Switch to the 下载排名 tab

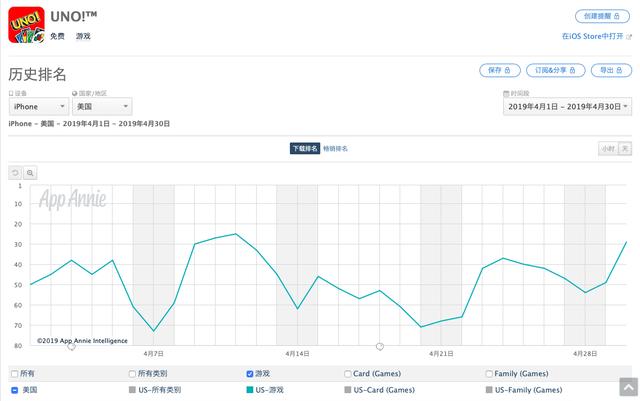[304, 148]
